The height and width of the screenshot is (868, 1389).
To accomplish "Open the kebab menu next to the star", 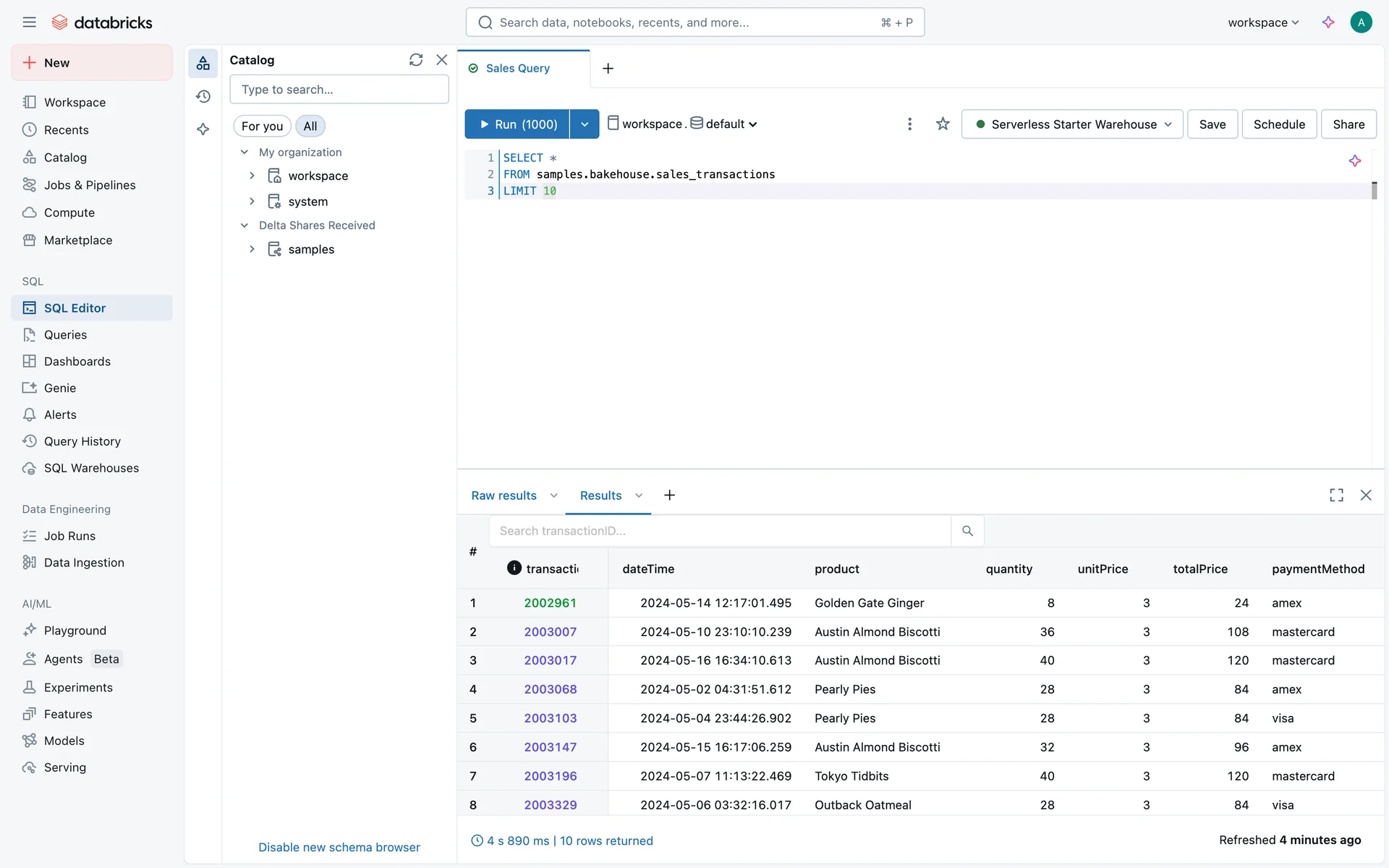I will click(x=909, y=124).
